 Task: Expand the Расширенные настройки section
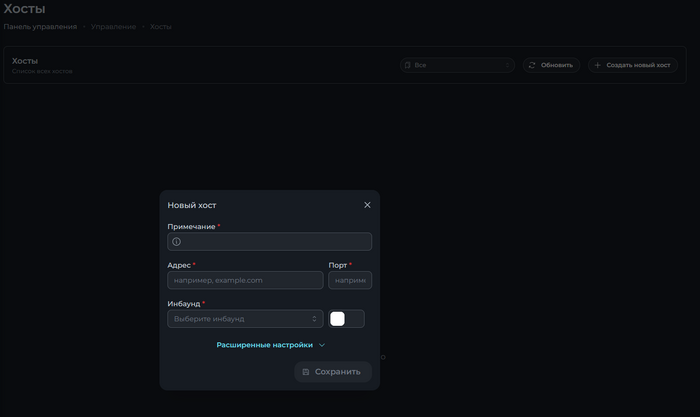click(x=265, y=345)
